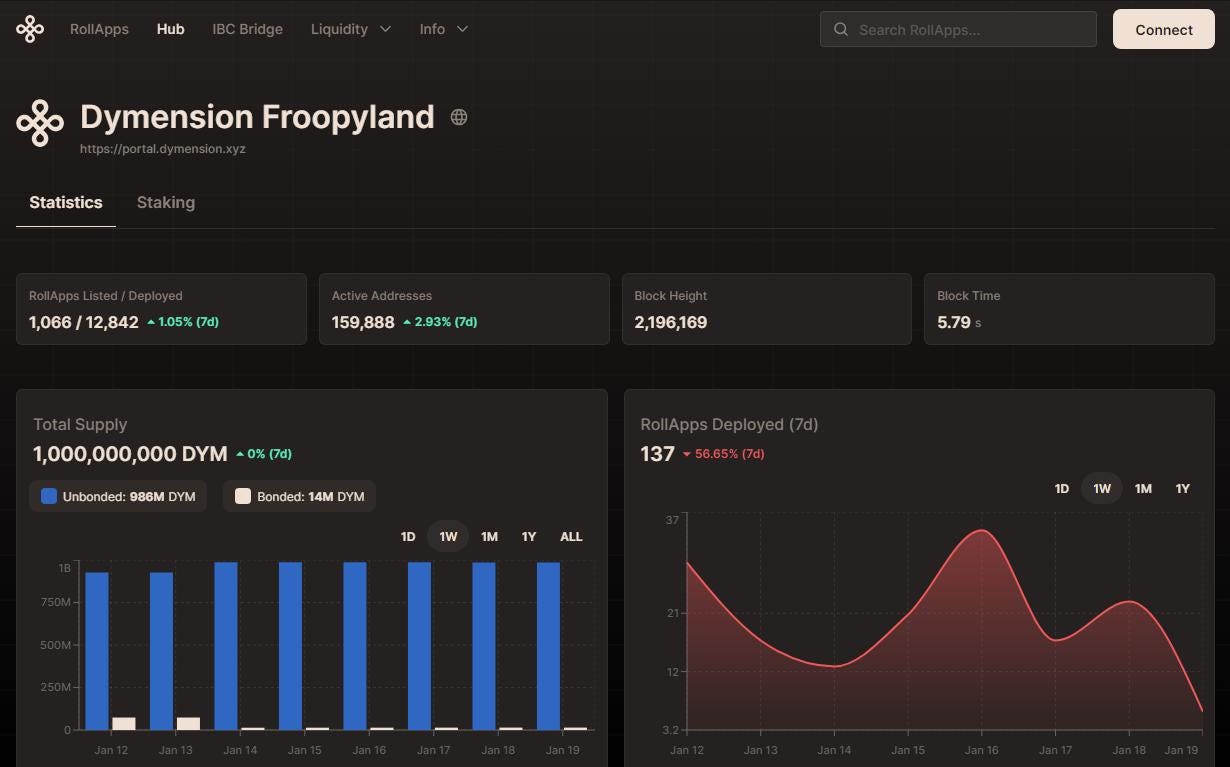1230x767 pixels.
Task: Click the Jan 13 cream Bonded bar
Action: pos(188,724)
